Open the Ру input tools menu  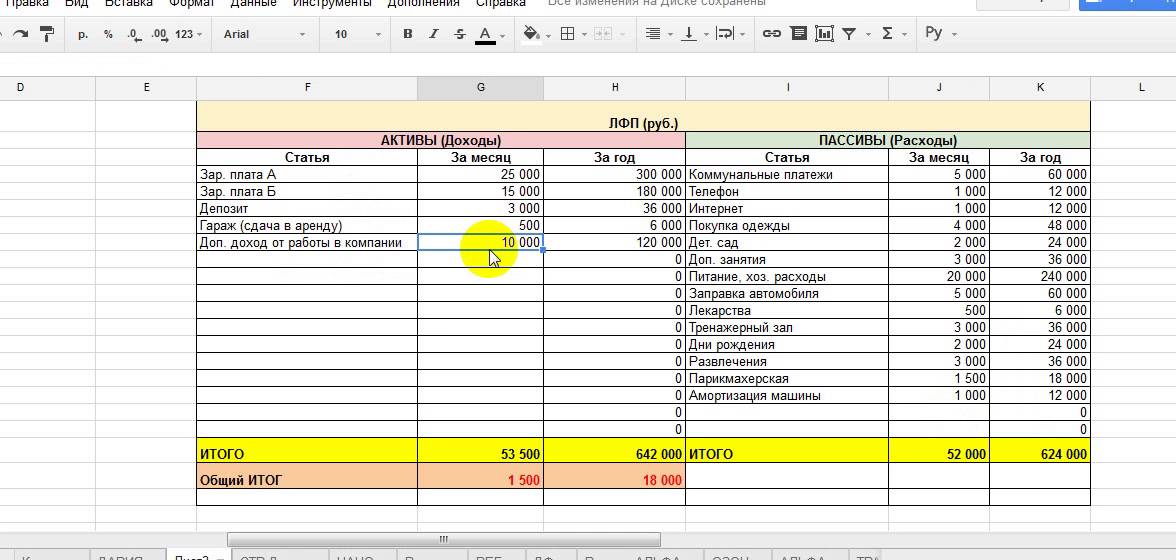[x=940, y=34]
